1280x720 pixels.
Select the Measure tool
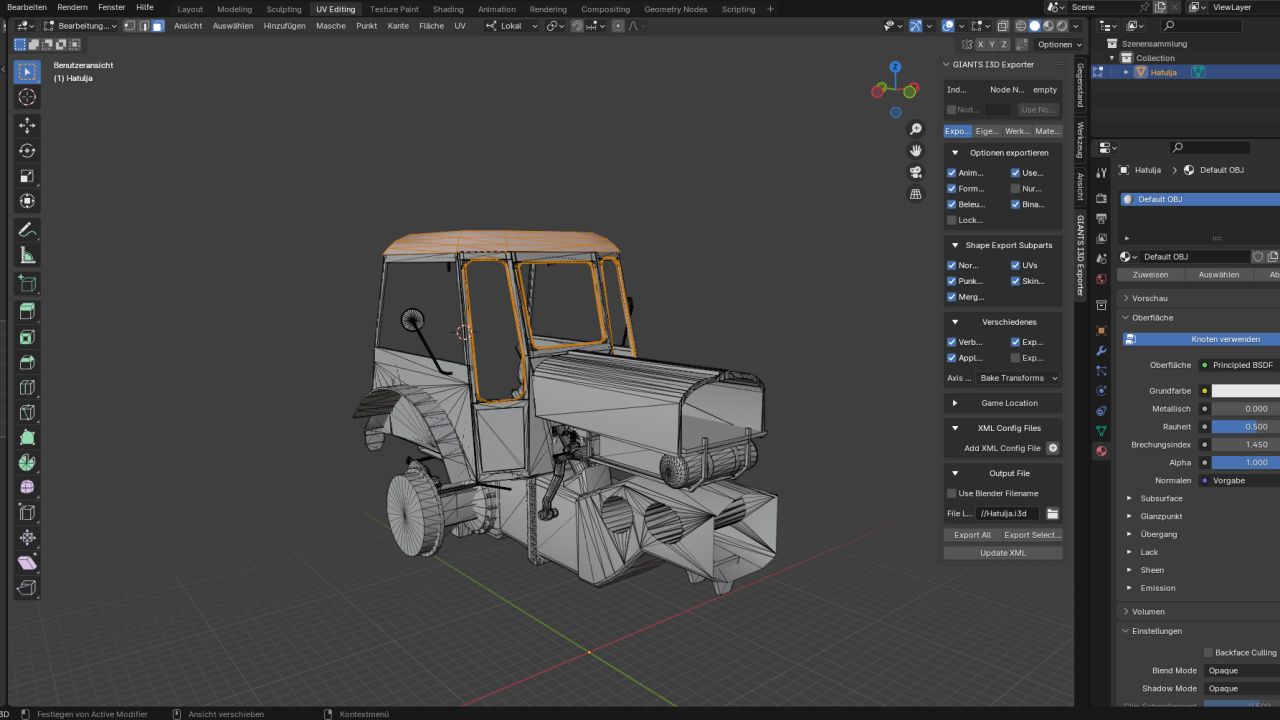(27, 256)
